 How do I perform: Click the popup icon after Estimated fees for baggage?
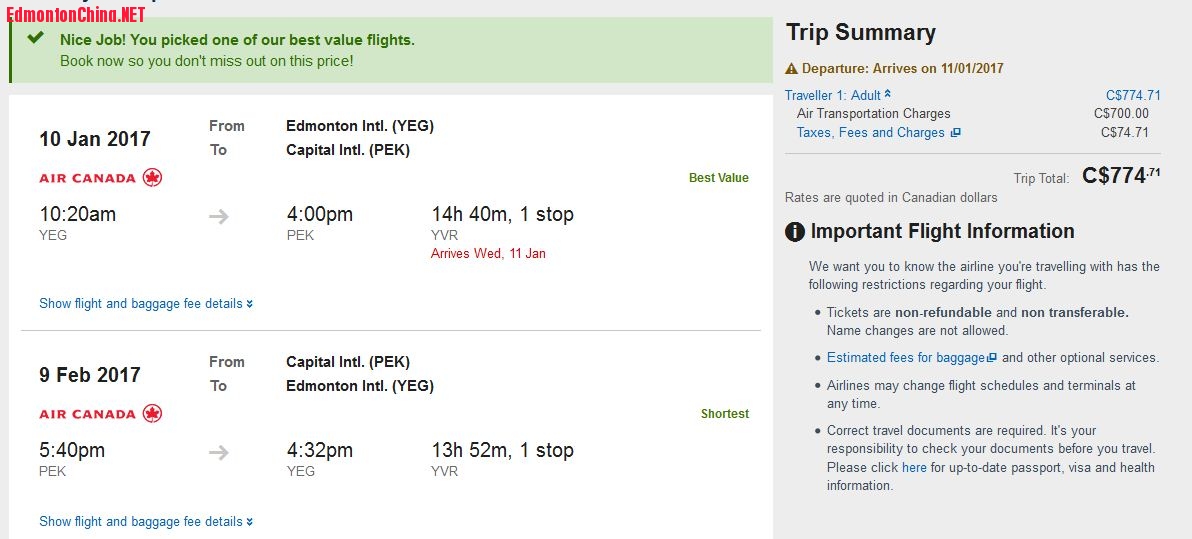point(991,358)
